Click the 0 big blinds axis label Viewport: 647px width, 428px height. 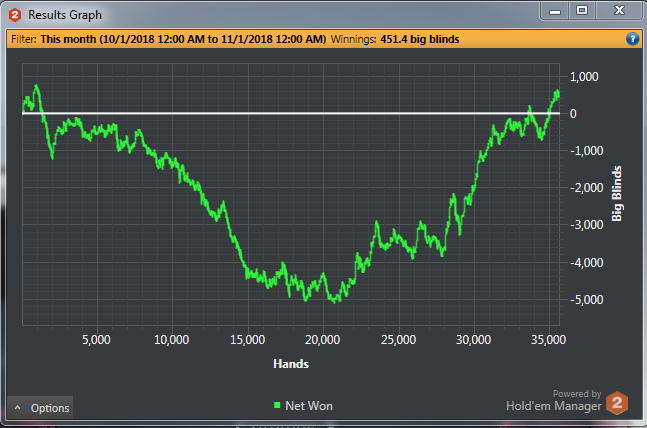tap(573, 114)
